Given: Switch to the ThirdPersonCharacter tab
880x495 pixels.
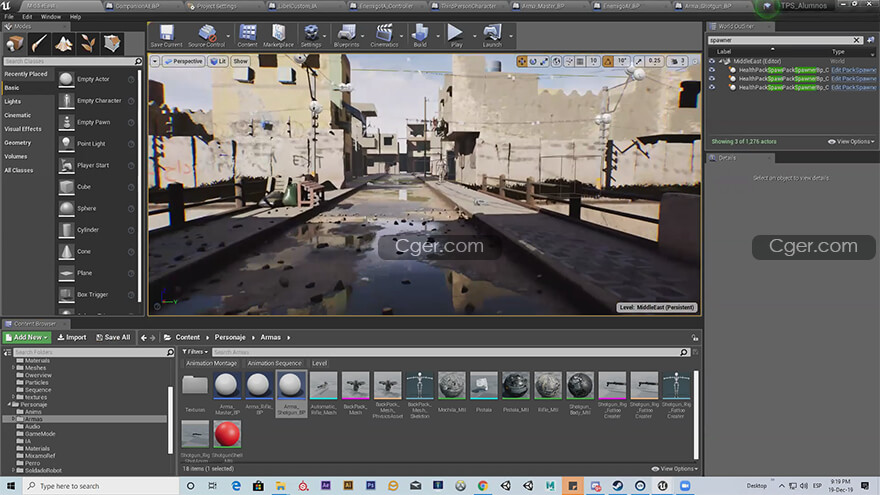Looking at the screenshot, I should 468,6.
